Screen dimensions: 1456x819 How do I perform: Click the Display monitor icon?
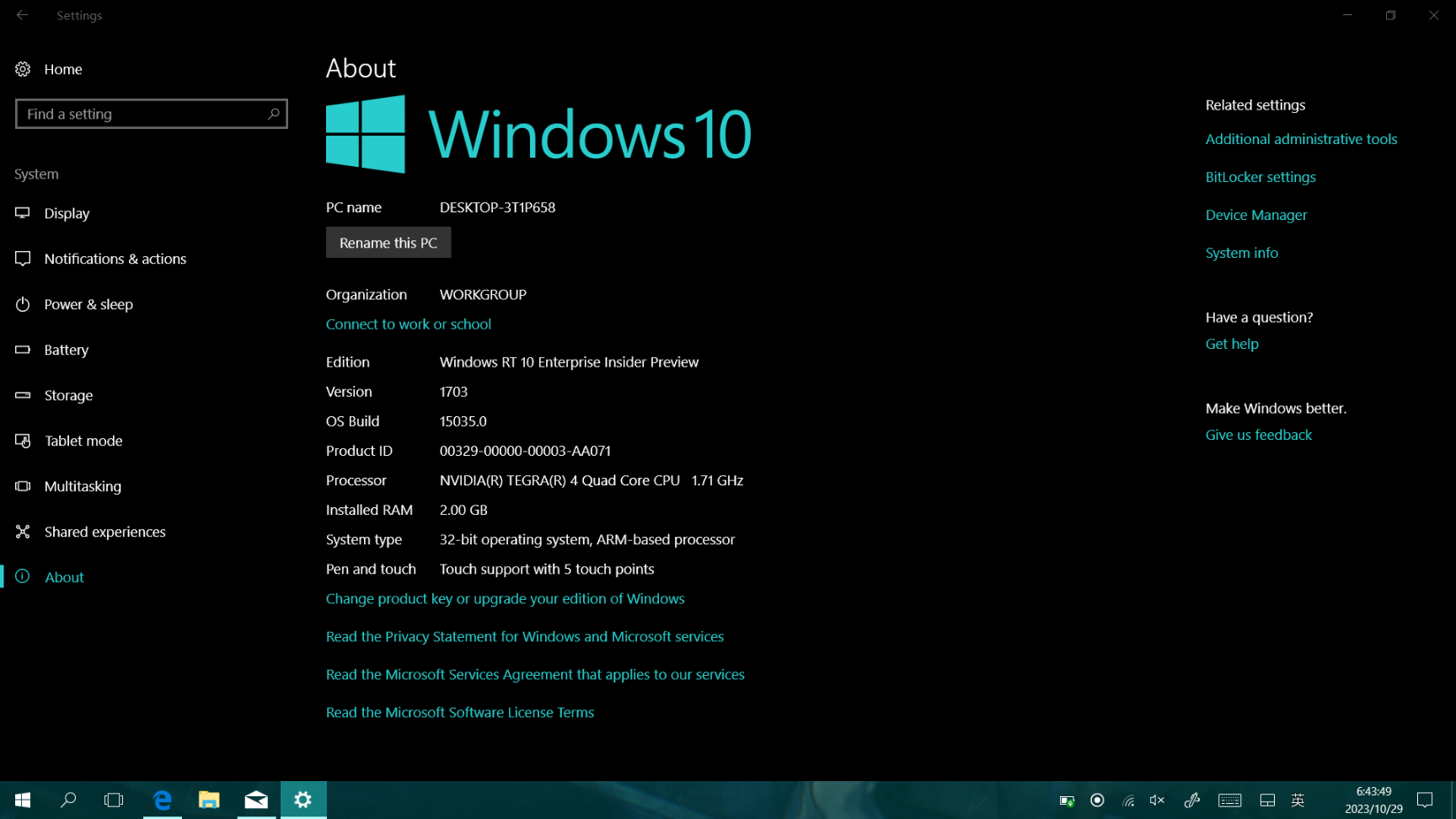click(23, 213)
